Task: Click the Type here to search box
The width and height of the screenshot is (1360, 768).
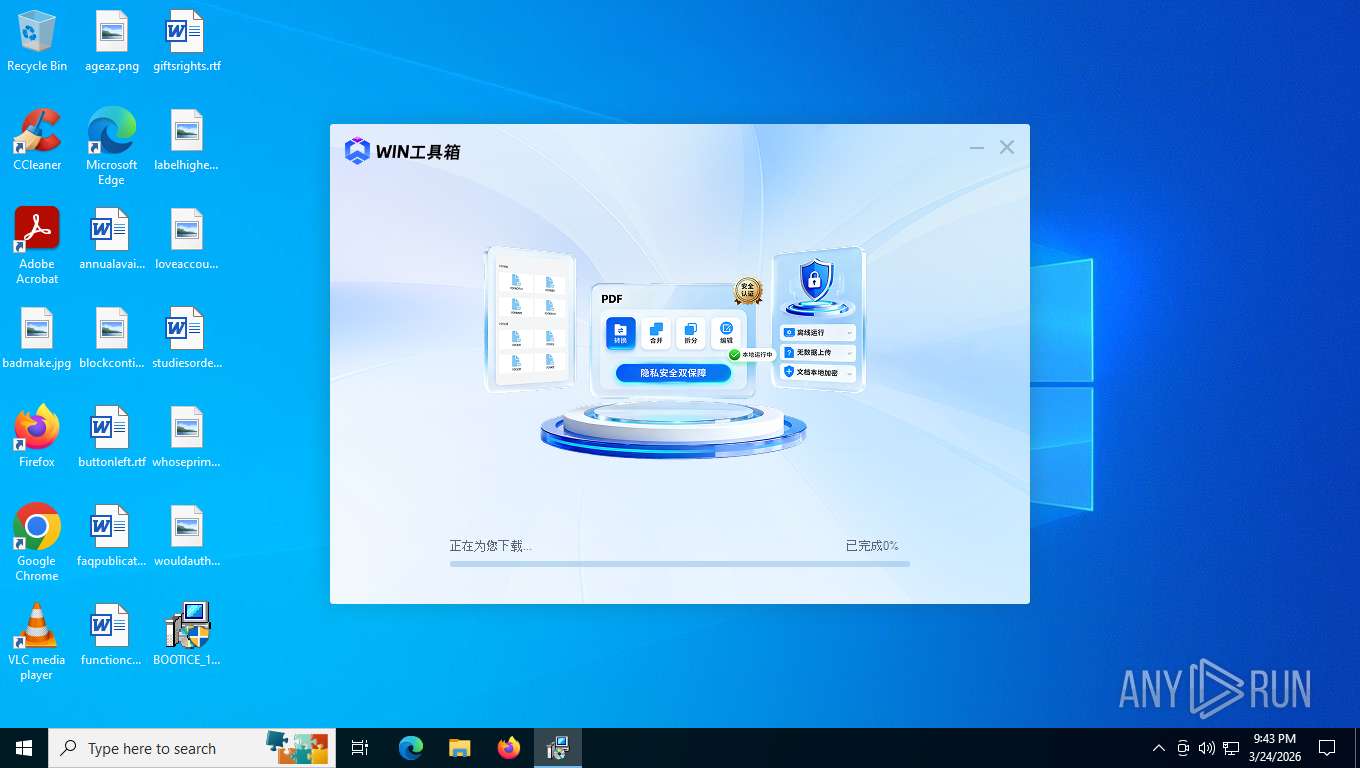Action: (192, 748)
